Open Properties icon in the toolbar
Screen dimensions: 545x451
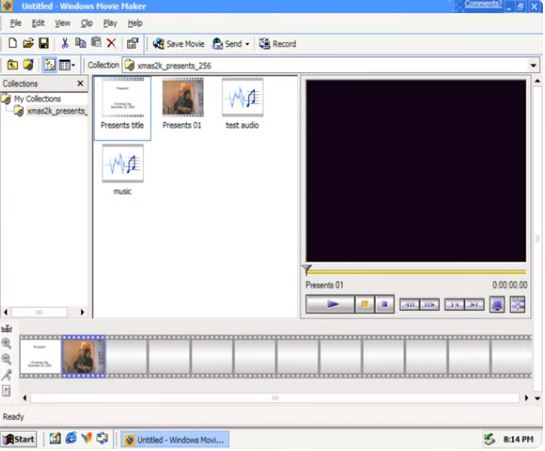click(x=132, y=43)
